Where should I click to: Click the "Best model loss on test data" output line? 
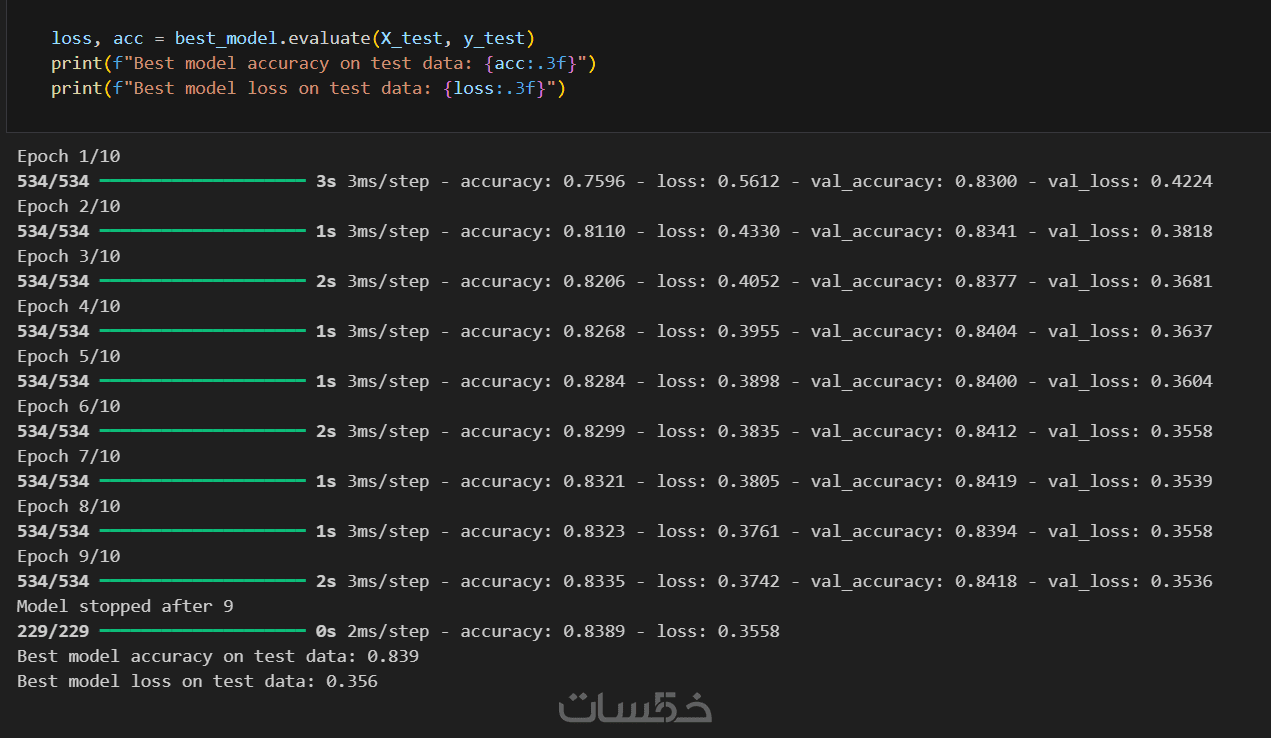(197, 681)
